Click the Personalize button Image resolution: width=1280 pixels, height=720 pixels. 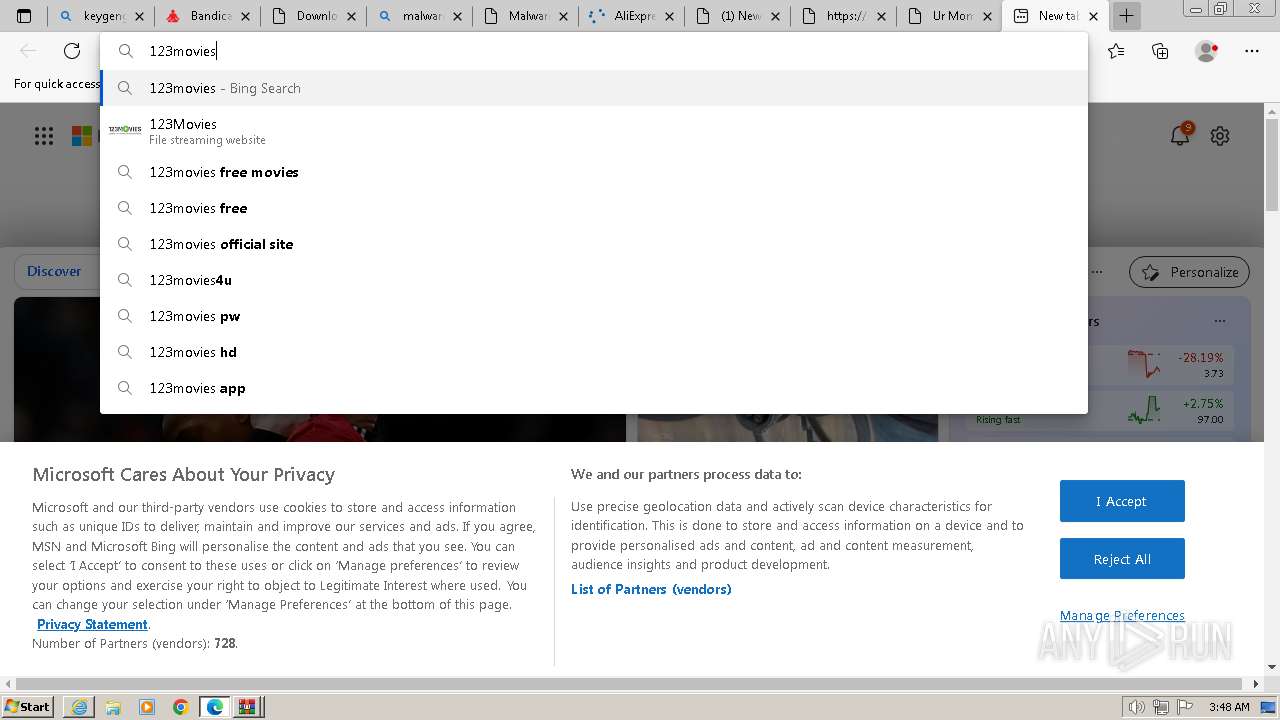(x=1190, y=272)
